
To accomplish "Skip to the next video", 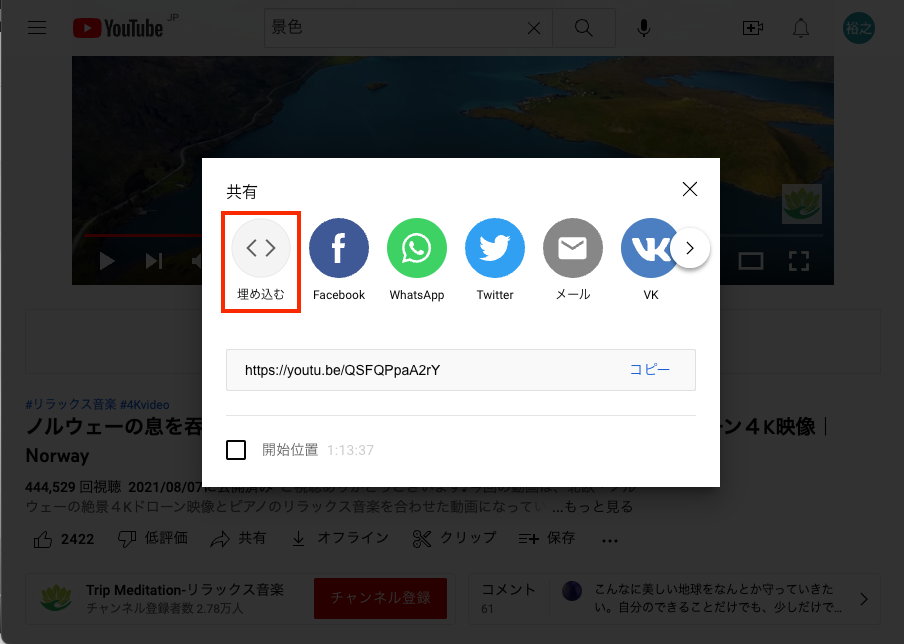I will coord(153,261).
